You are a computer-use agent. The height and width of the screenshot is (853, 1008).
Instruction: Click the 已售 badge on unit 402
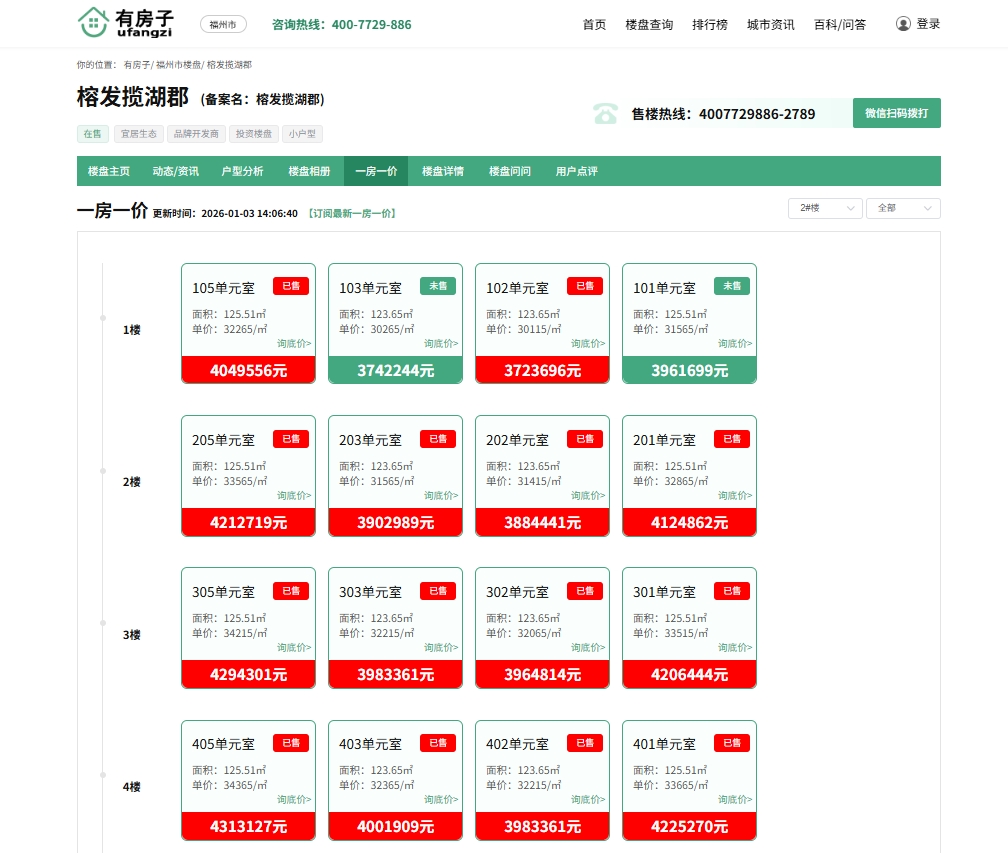coord(584,743)
